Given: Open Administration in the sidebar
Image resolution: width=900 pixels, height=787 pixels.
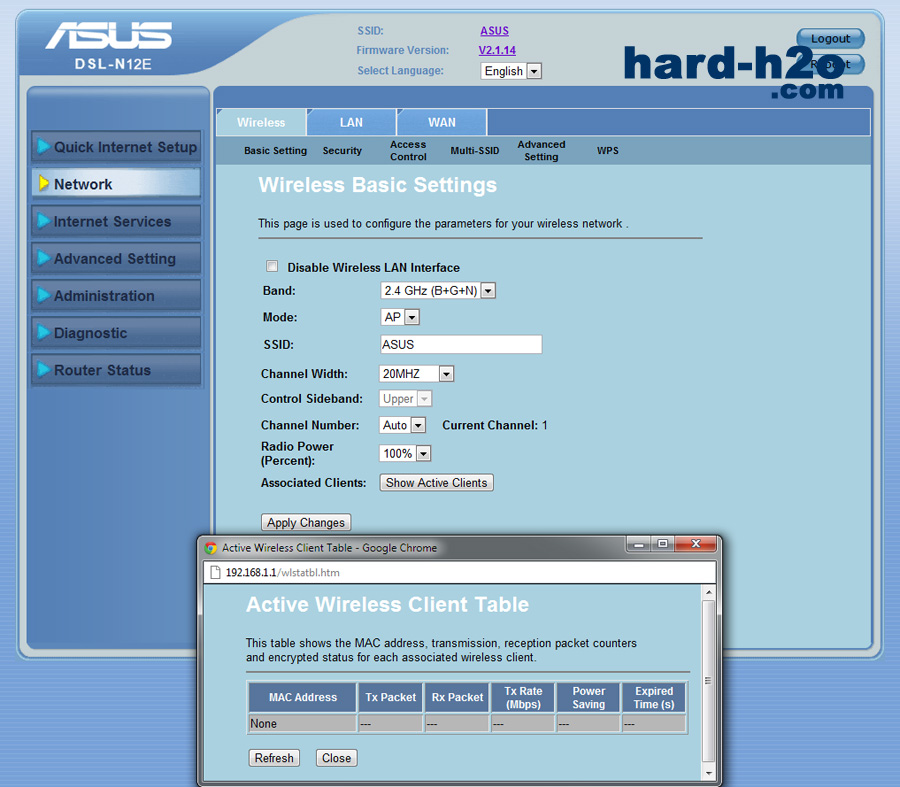Looking at the screenshot, I should coord(117,296).
